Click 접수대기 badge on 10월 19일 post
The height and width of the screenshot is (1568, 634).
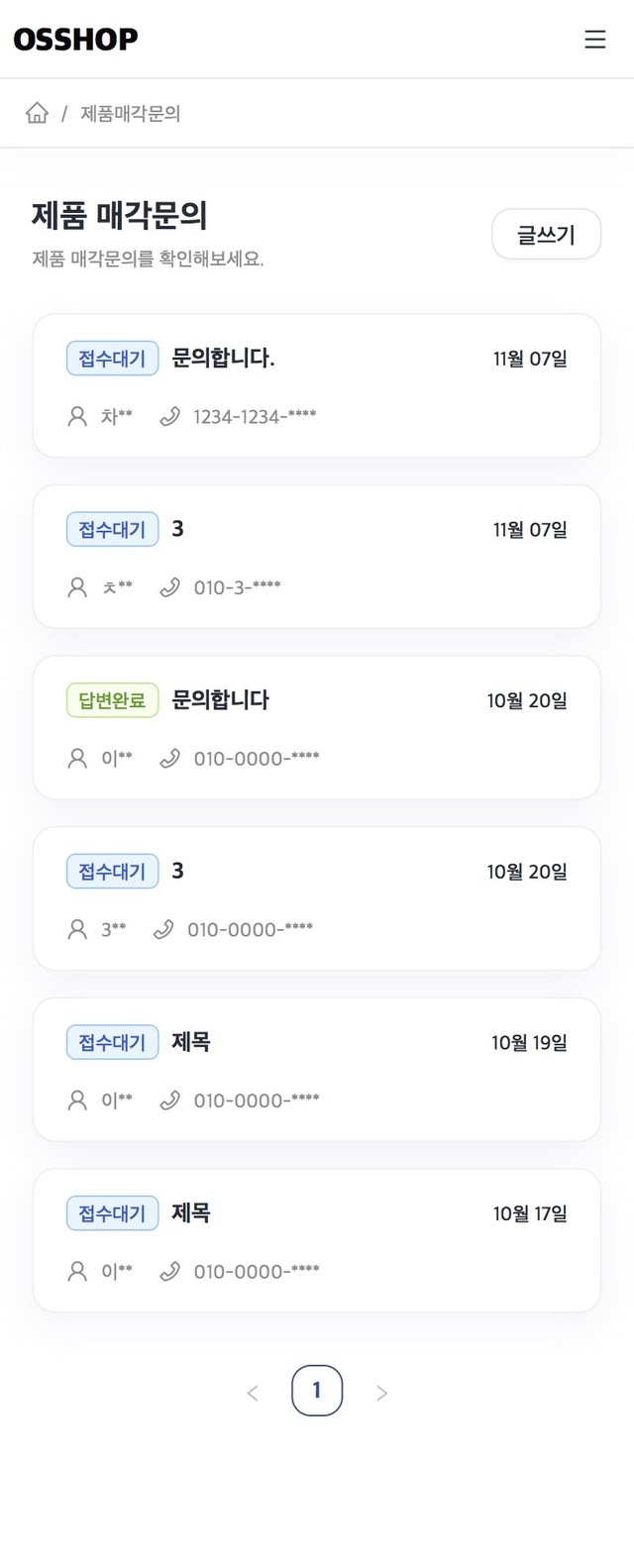point(112,1042)
